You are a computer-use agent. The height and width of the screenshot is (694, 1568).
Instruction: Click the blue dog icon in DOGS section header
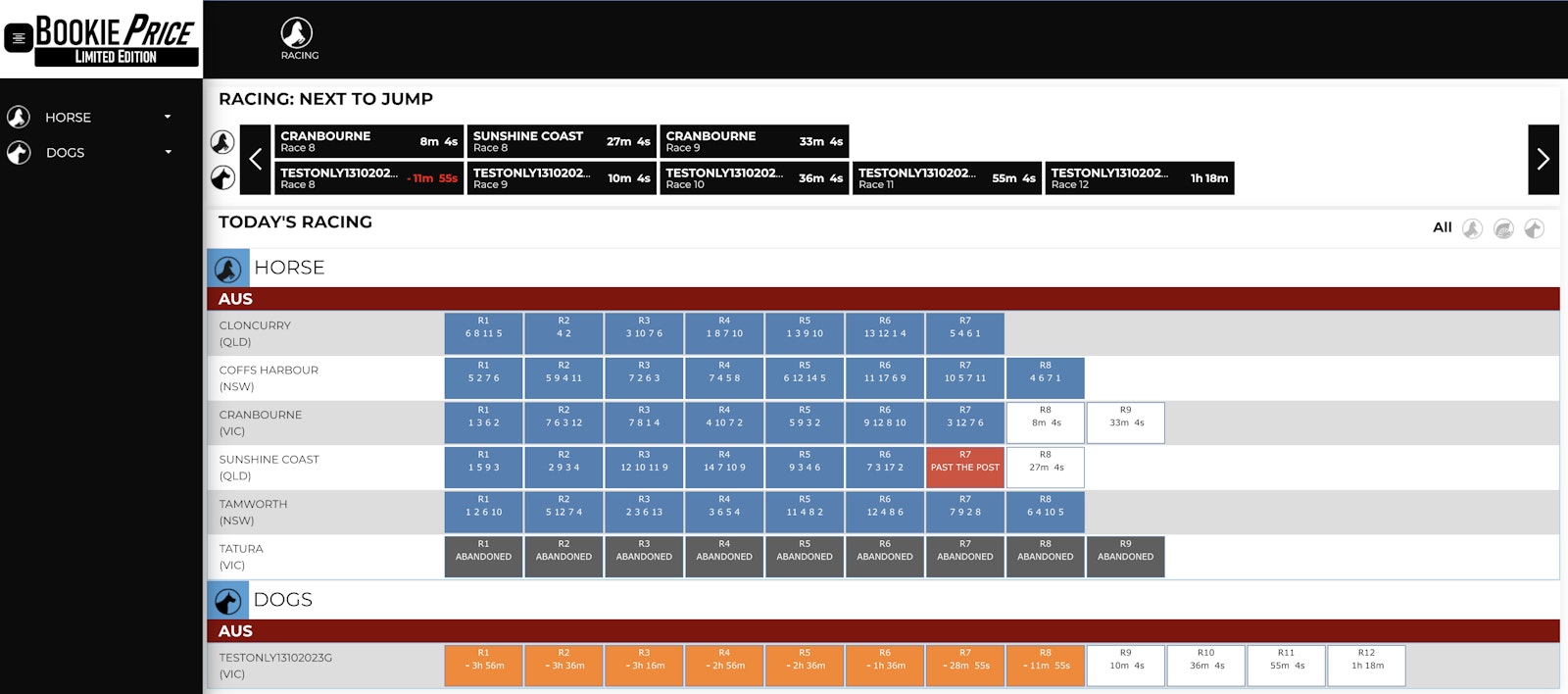point(228,601)
